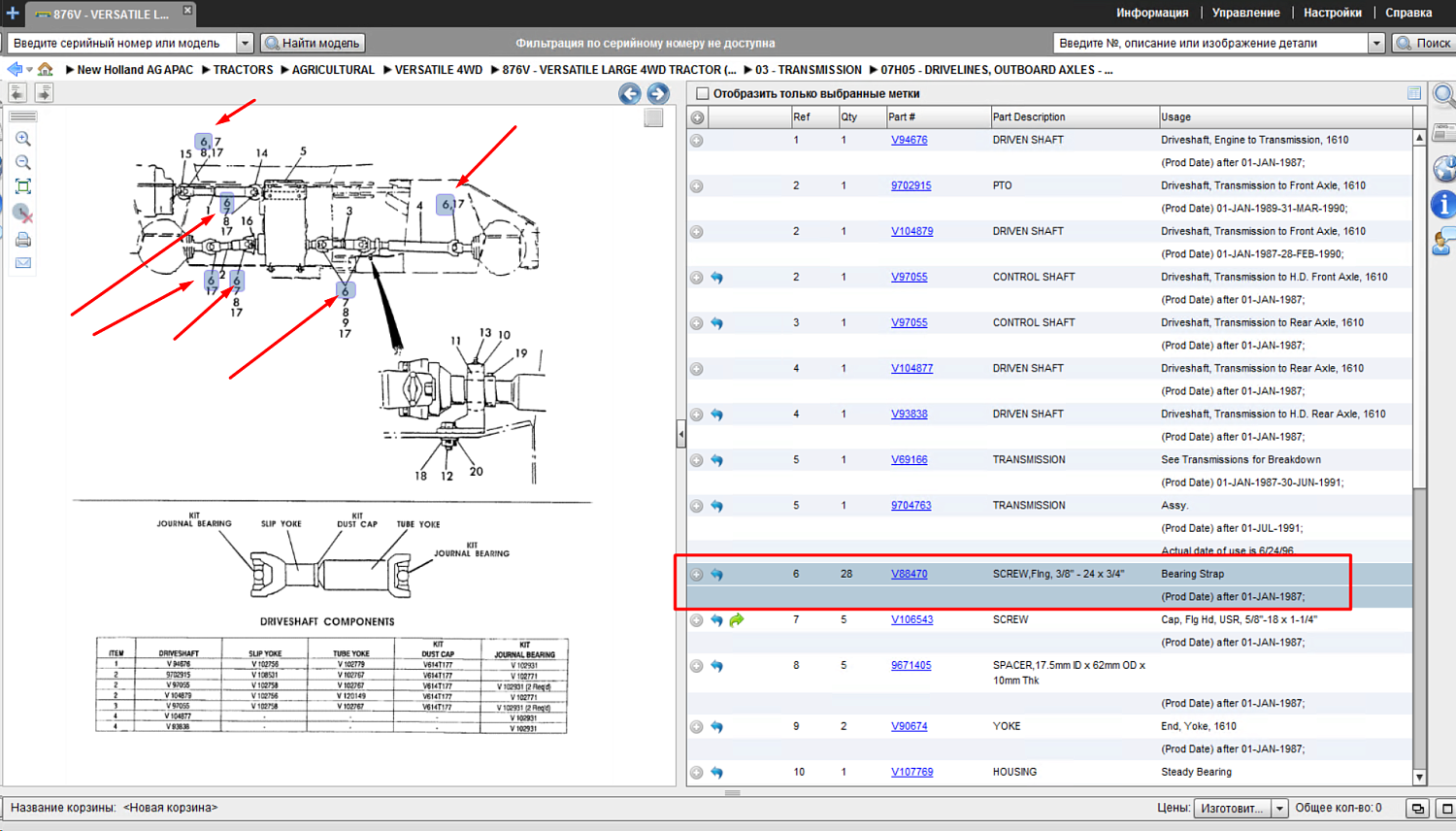Click the plus icon for part V107769

697,773
